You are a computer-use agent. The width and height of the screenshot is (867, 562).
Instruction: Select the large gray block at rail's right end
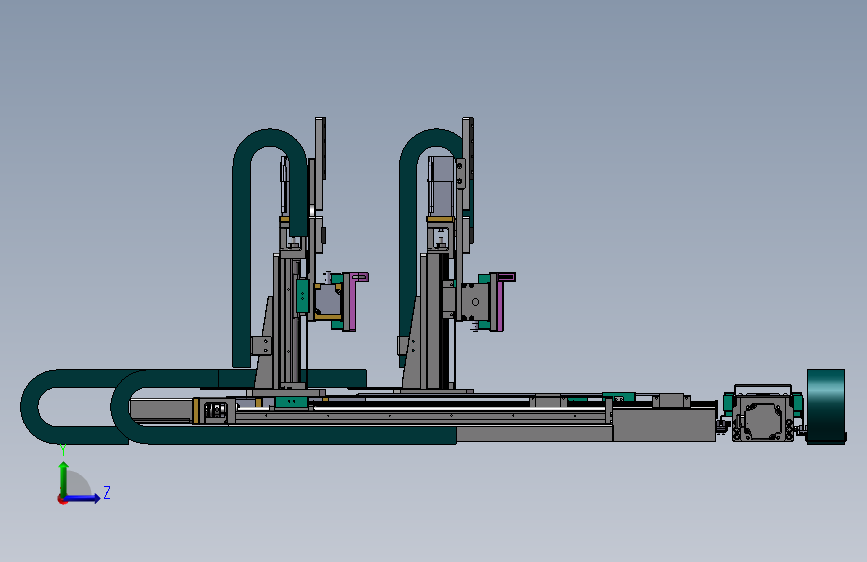point(665,425)
